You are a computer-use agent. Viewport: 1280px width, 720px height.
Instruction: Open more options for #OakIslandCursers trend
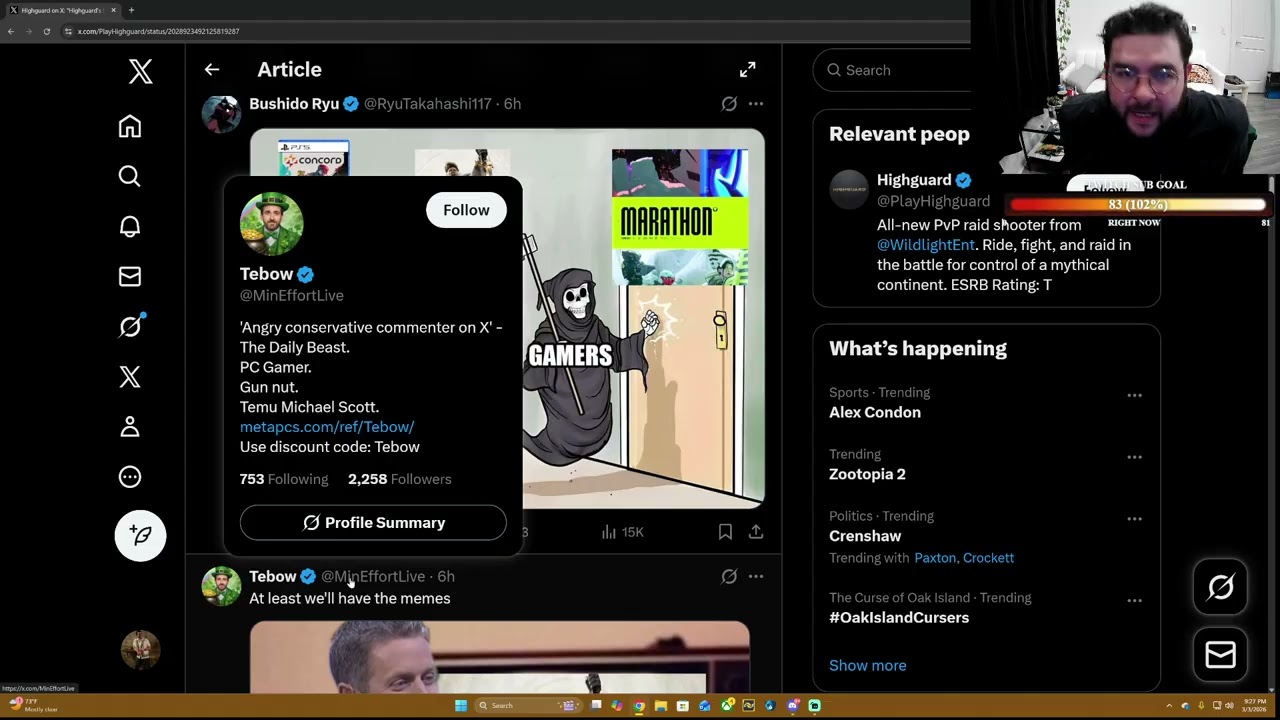(x=1134, y=601)
